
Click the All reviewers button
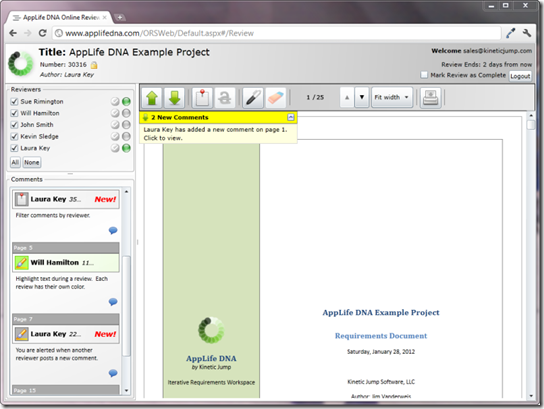coord(15,162)
